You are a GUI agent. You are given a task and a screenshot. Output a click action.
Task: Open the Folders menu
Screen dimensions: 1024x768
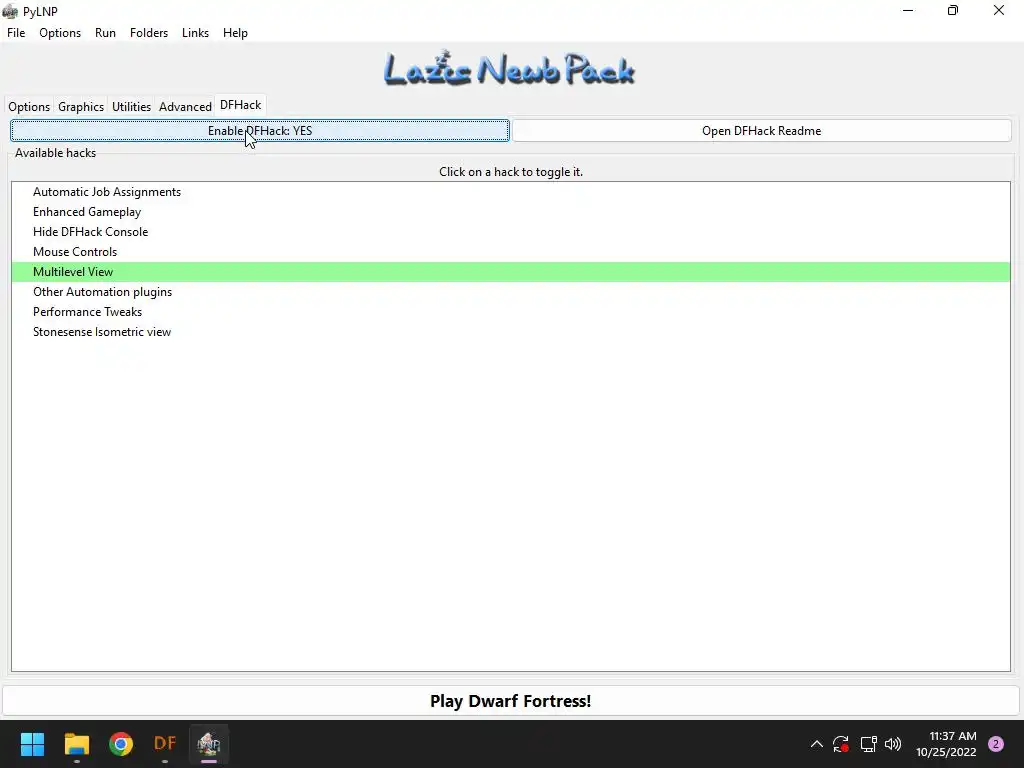coord(149,33)
